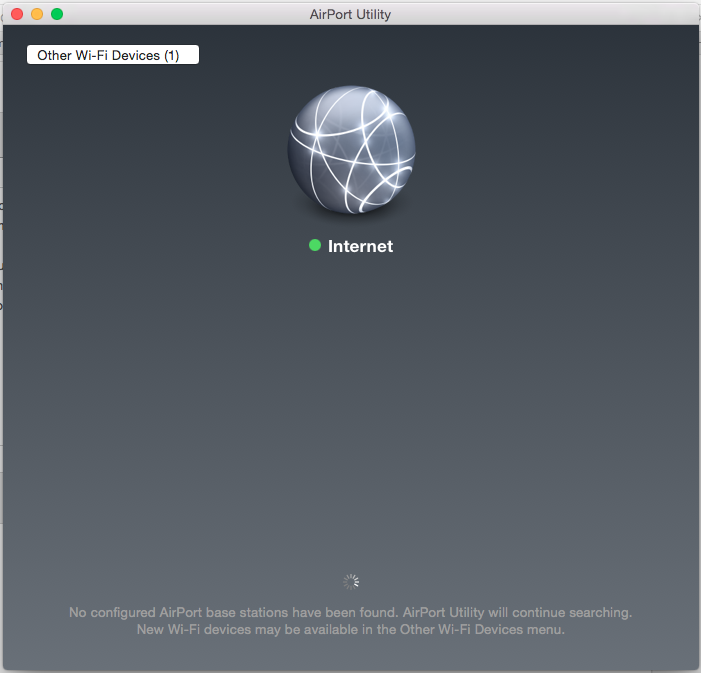This screenshot has height=673, width=701.
Task: Select the Internet globe icon
Action: 351,150
